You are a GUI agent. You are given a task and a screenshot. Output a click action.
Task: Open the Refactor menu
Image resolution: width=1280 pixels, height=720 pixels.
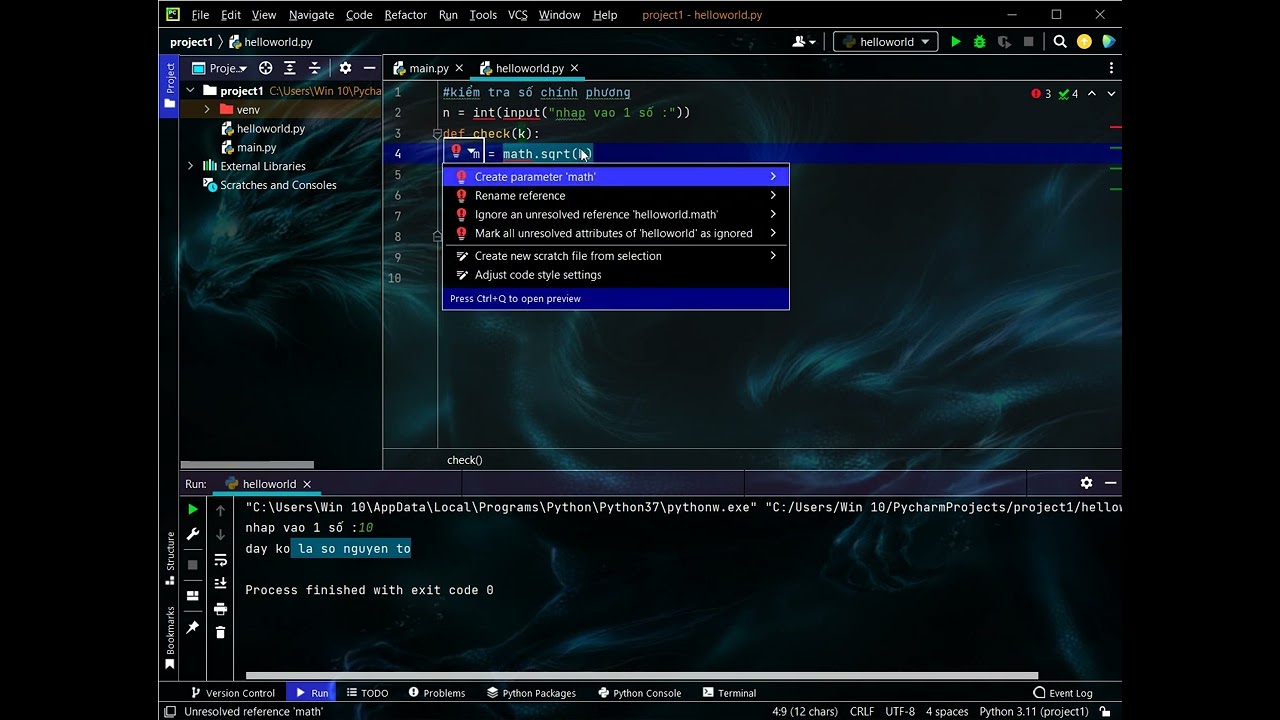(x=405, y=15)
